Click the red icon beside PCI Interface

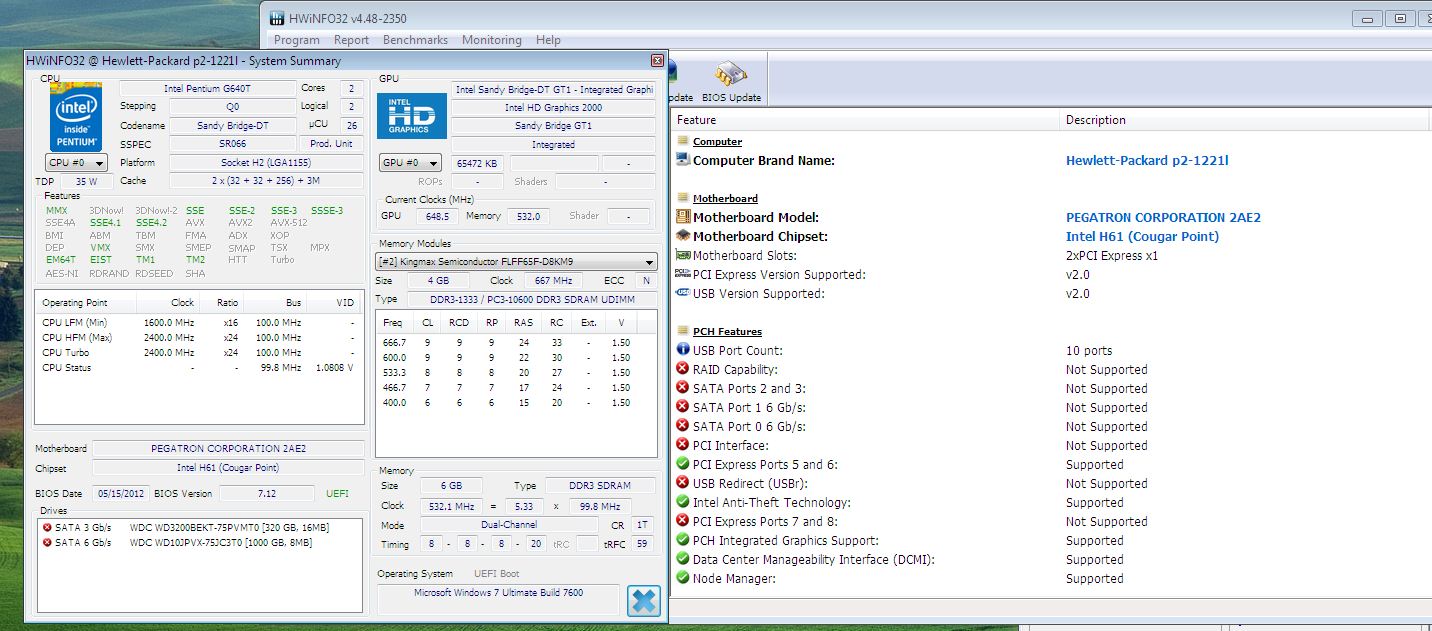coord(683,445)
